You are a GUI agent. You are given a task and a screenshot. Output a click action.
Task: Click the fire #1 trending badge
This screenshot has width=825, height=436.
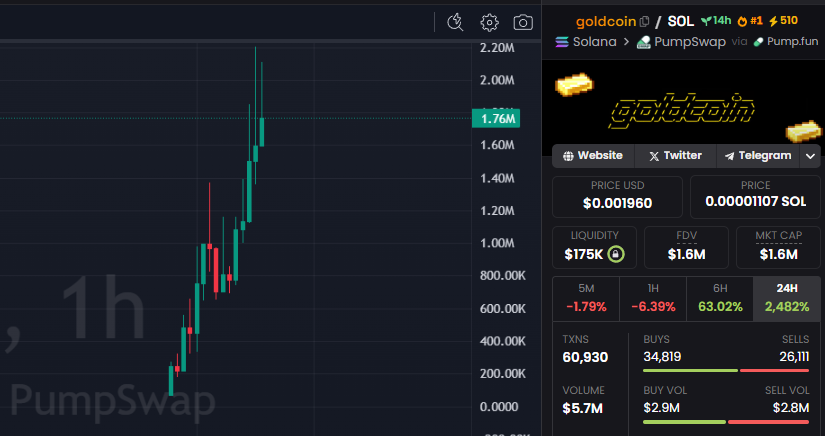[750, 21]
